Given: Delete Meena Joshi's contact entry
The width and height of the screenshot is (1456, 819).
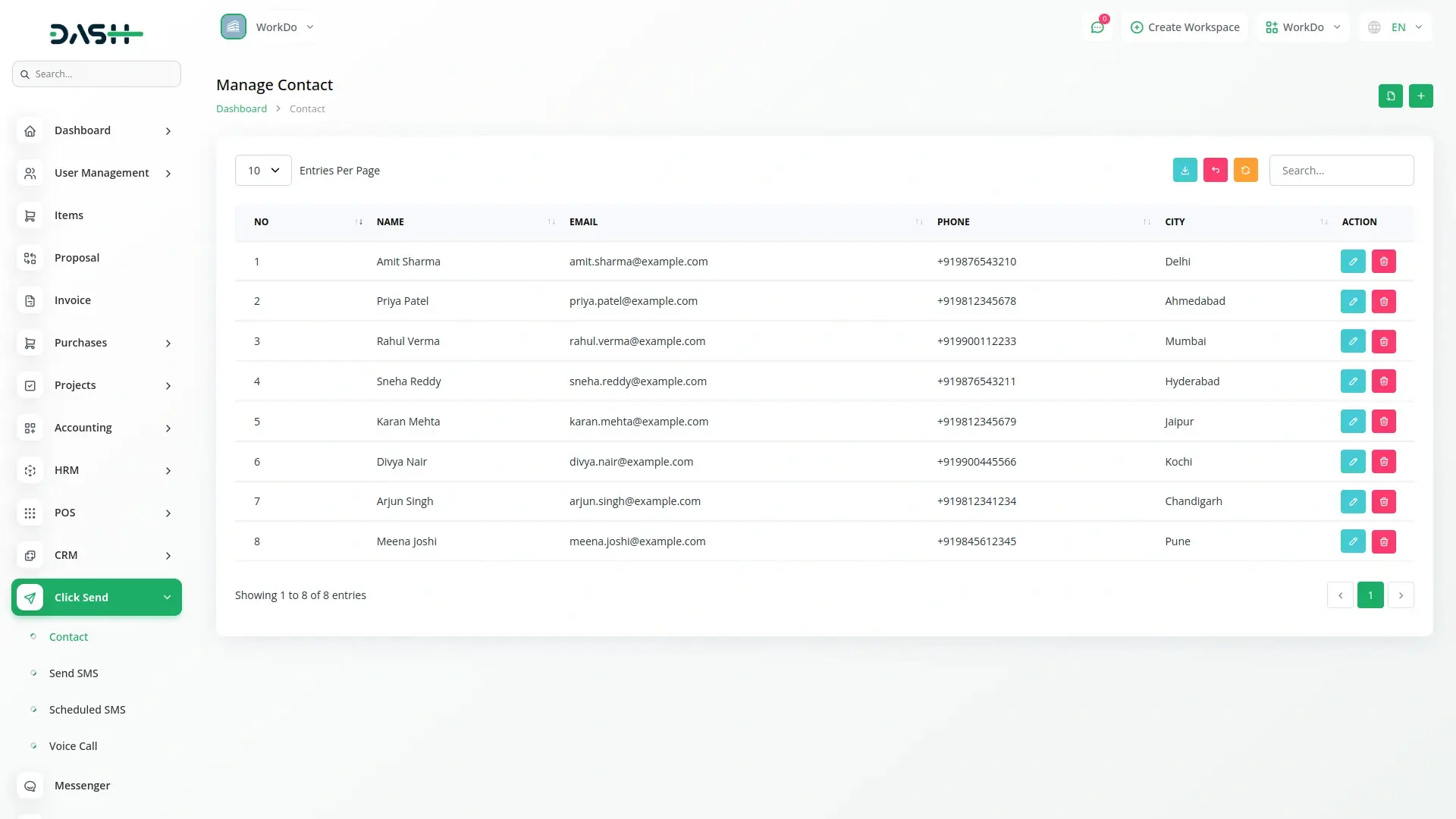Looking at the screenshot, I should coord(1383,541).
